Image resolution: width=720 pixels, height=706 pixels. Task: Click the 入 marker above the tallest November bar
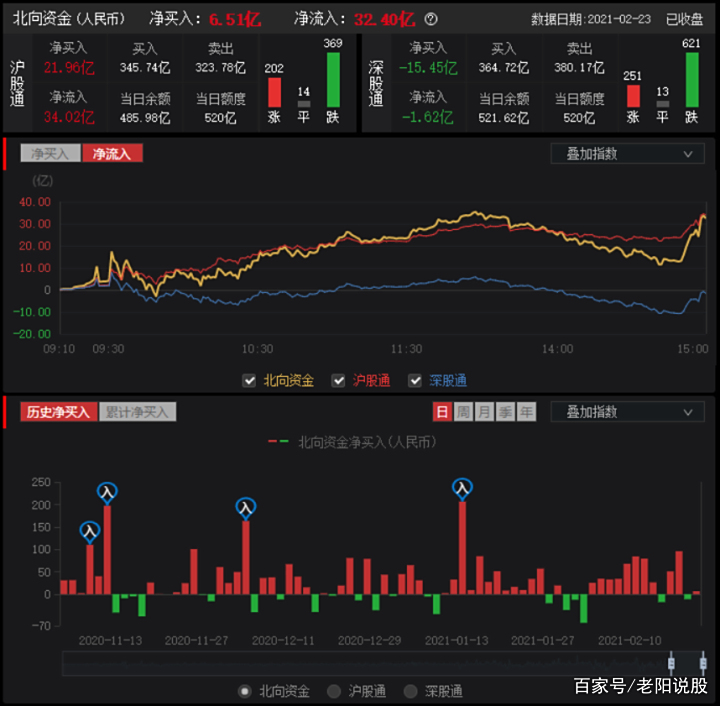107,491
